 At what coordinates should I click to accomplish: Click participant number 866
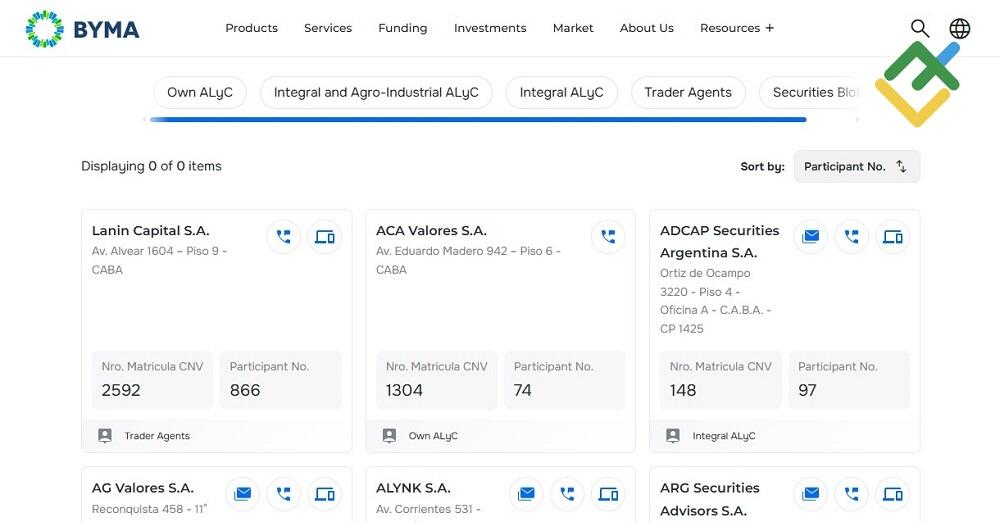pos(245,390)
